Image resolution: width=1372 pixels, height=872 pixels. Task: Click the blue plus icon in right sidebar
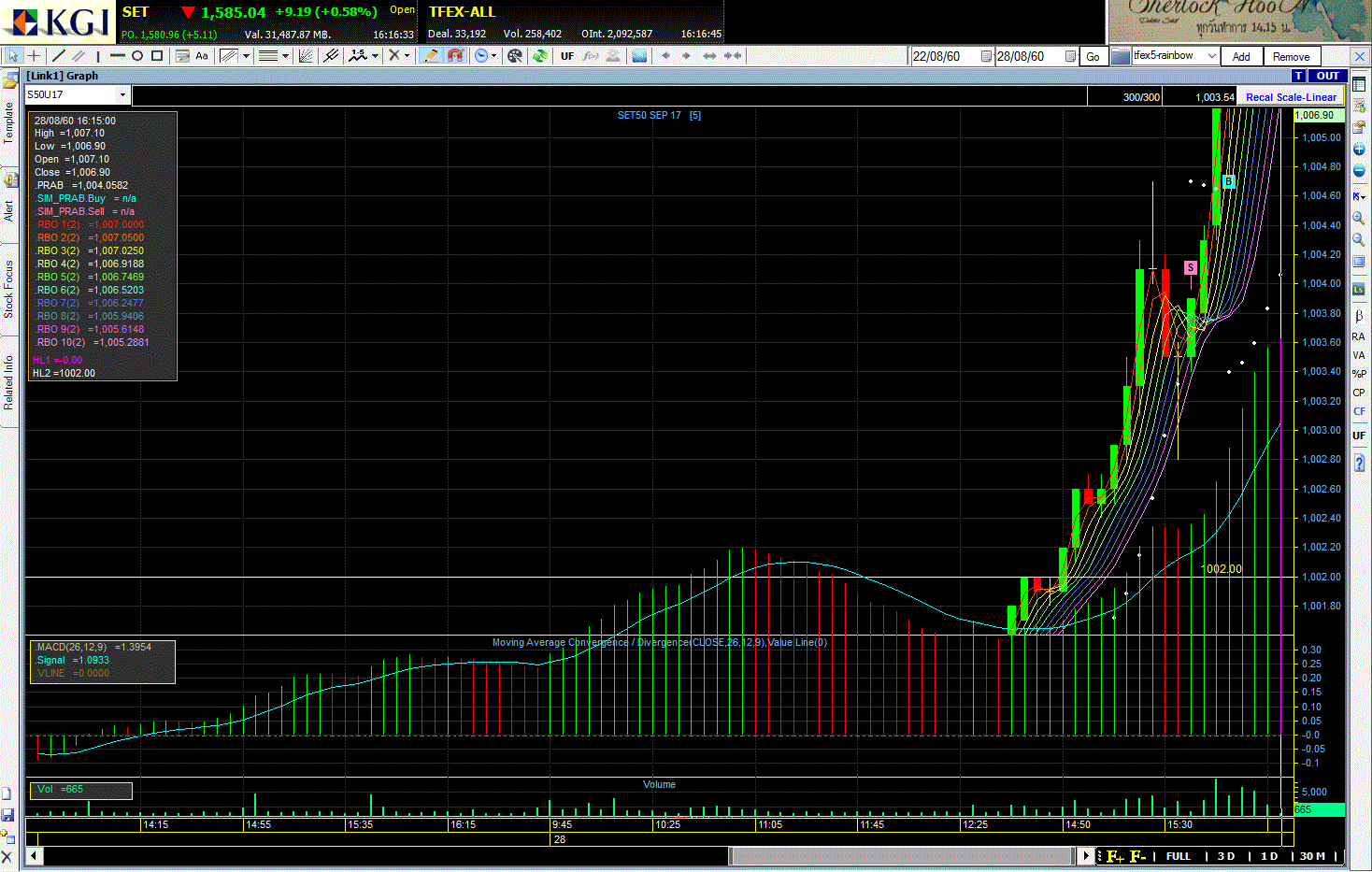(x=1359, y=150)
